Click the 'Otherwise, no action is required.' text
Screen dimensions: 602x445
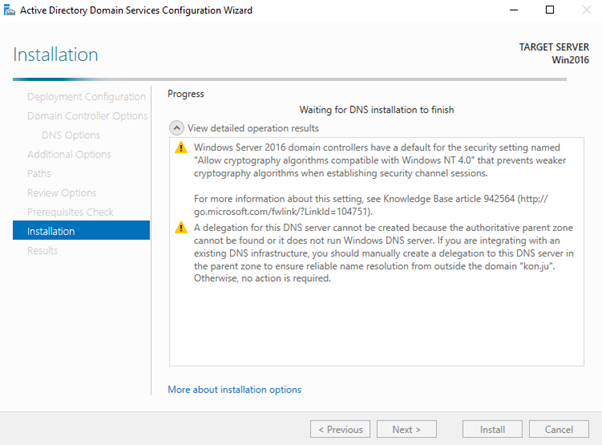pyautogui.click(x=262, y=278)
